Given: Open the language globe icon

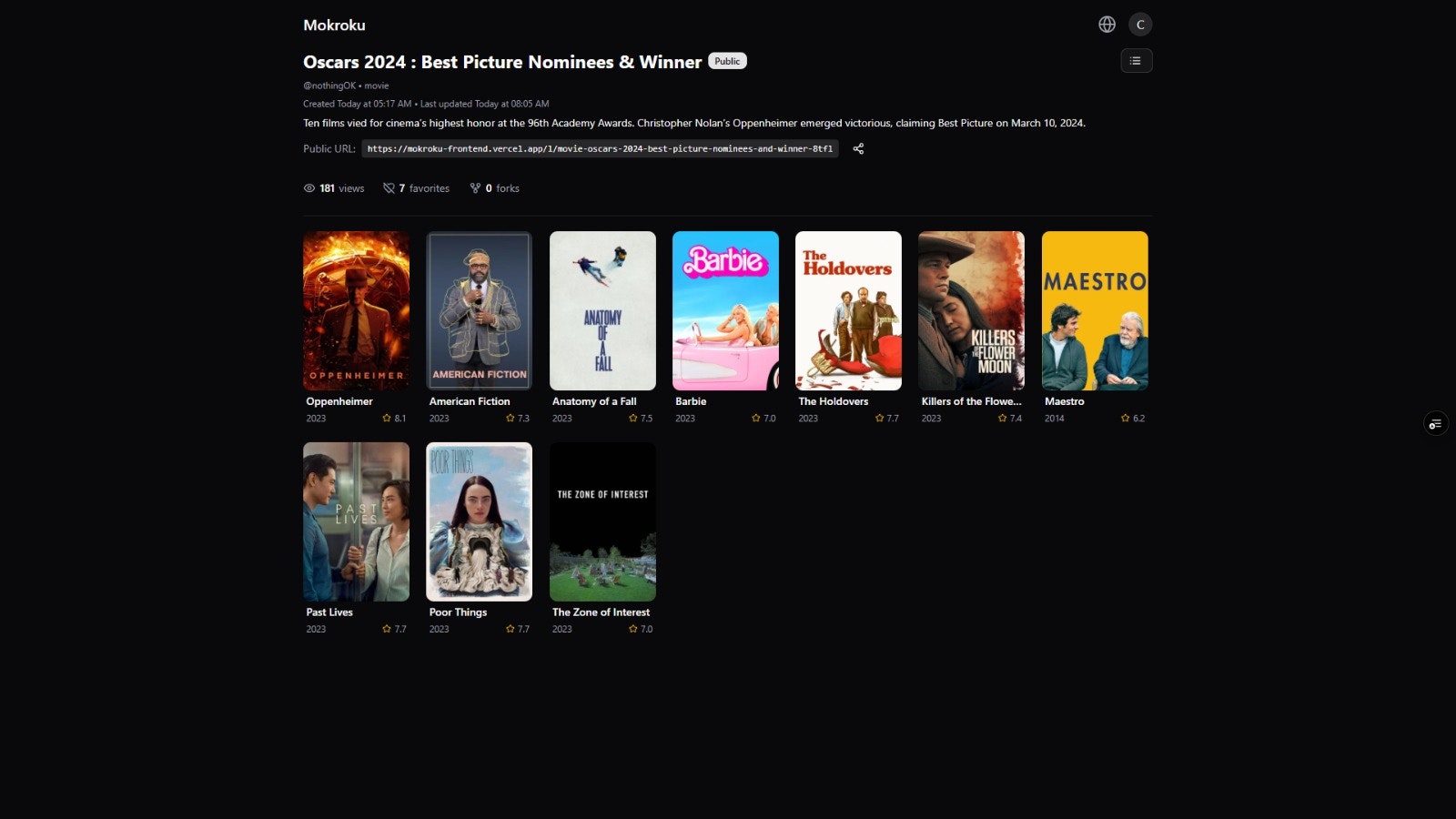Looking at the screenshot, I should (x=1107, y=25).
